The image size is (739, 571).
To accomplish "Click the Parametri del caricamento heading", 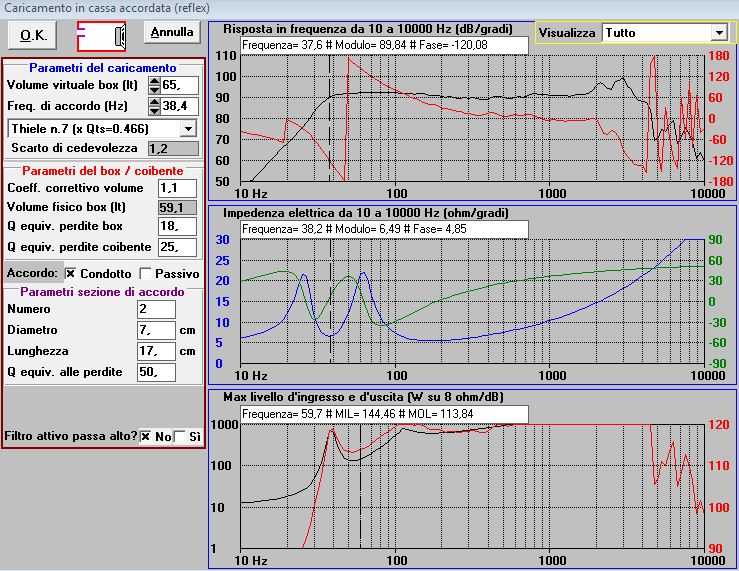I will [x=103, y=68].
